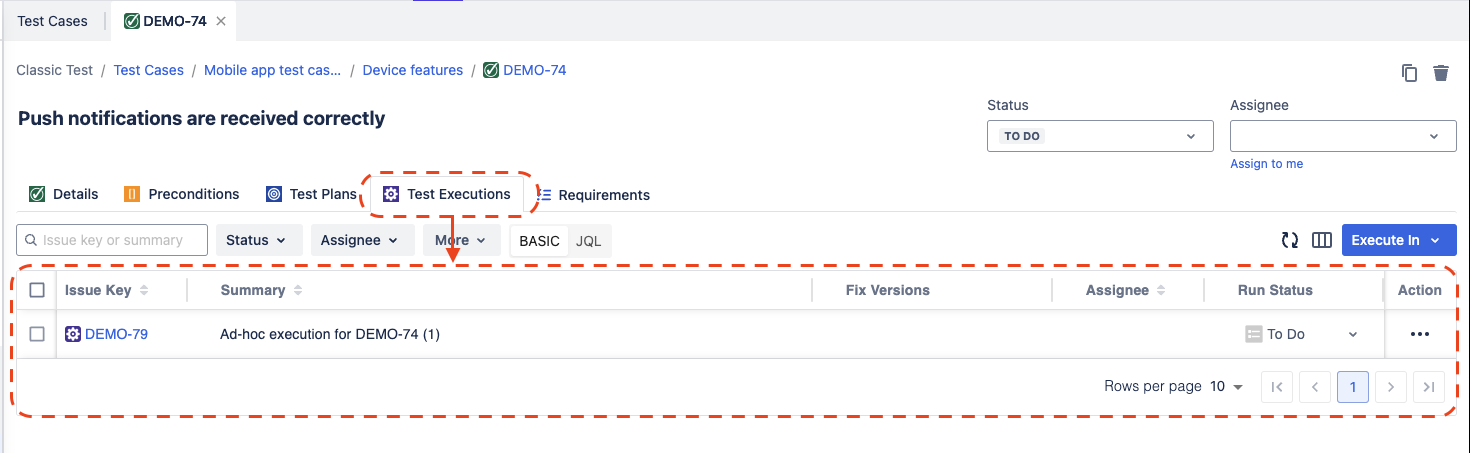Image resolution: width=1470 pixels, height=453 pixels.
Task: Switch to the Test Plans tab
Action: tap(311, 194)
